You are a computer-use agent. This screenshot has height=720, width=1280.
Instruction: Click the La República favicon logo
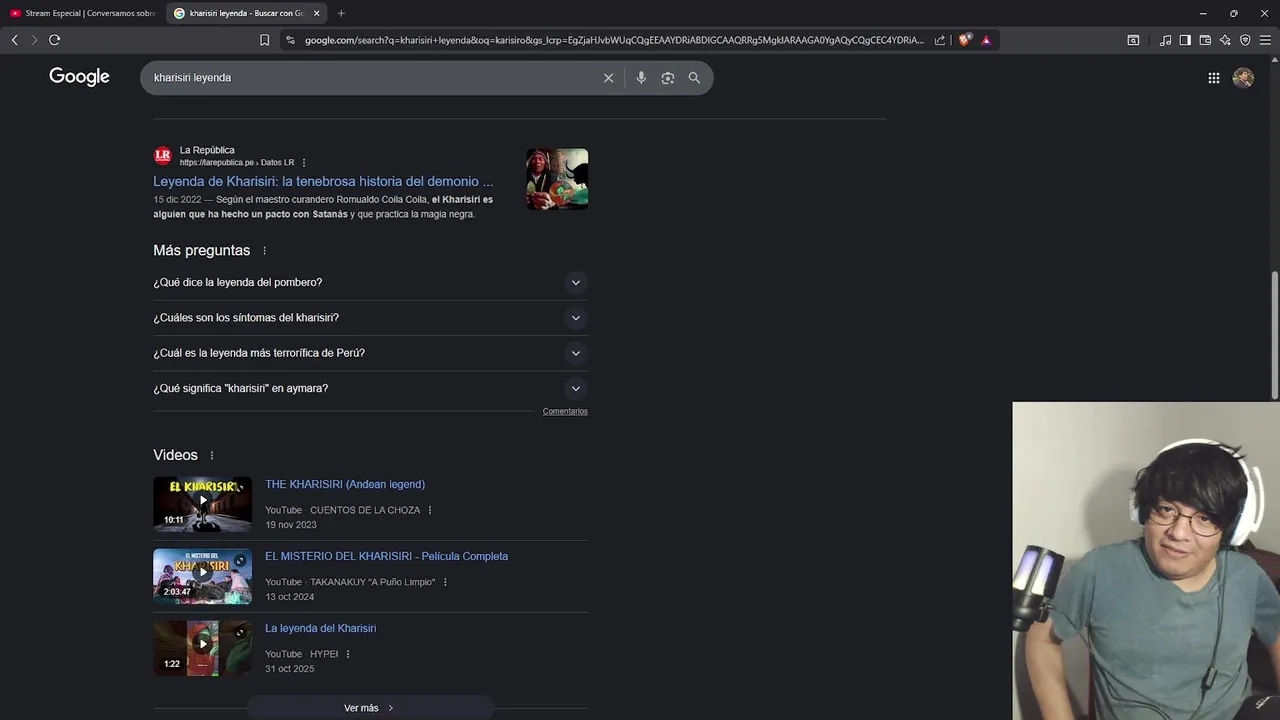pyautogui.click(x=162, y=156)
